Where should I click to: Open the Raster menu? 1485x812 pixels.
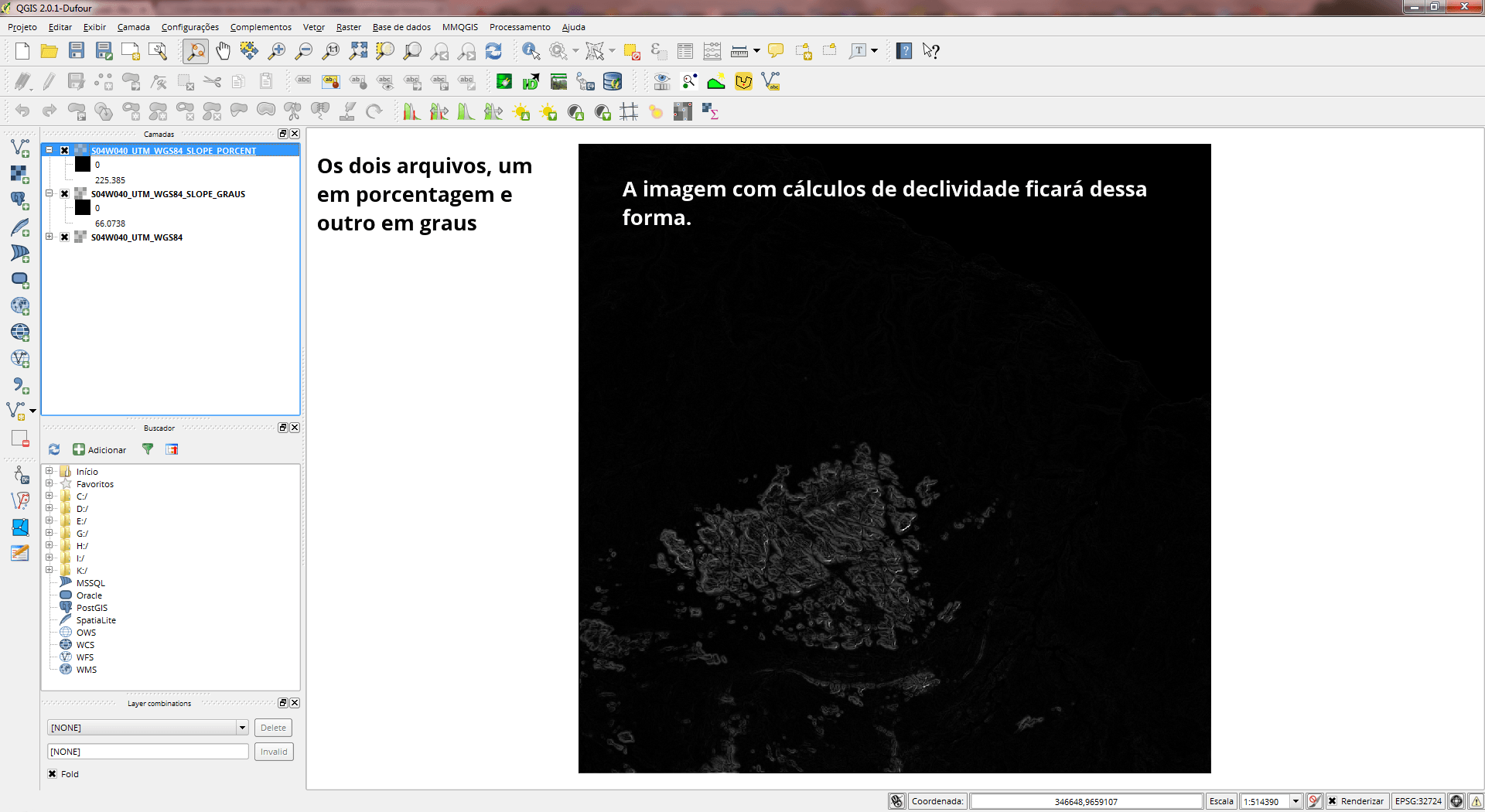pos(349,27)
